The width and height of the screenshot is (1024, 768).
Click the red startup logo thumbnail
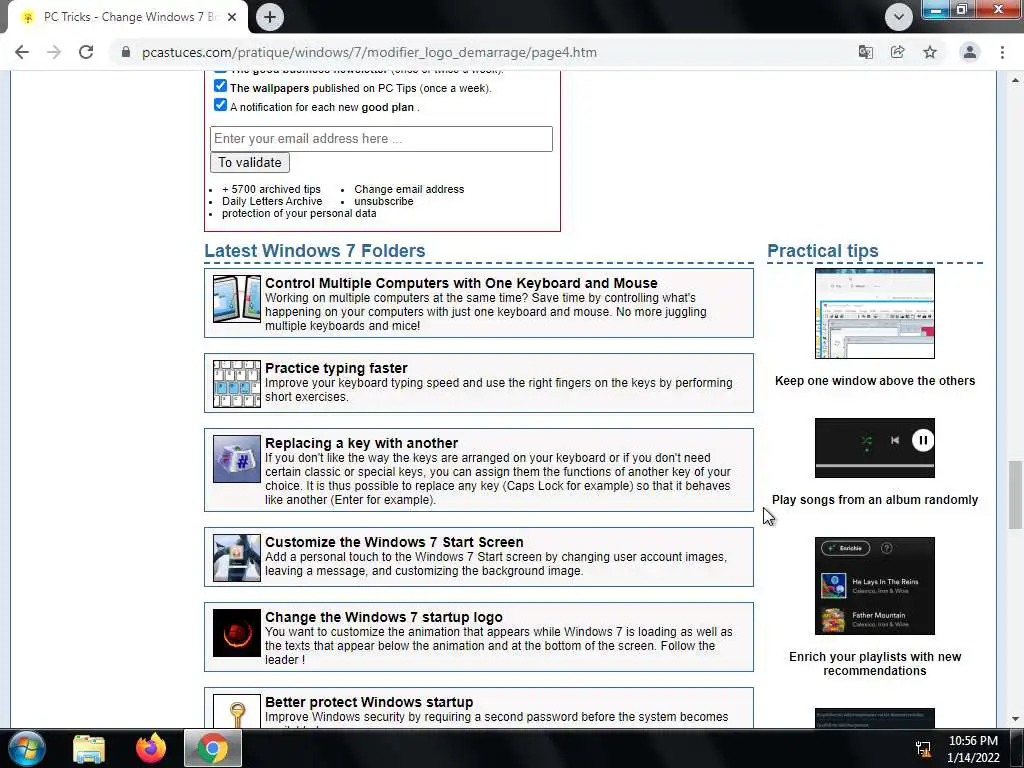click(236, 633)
